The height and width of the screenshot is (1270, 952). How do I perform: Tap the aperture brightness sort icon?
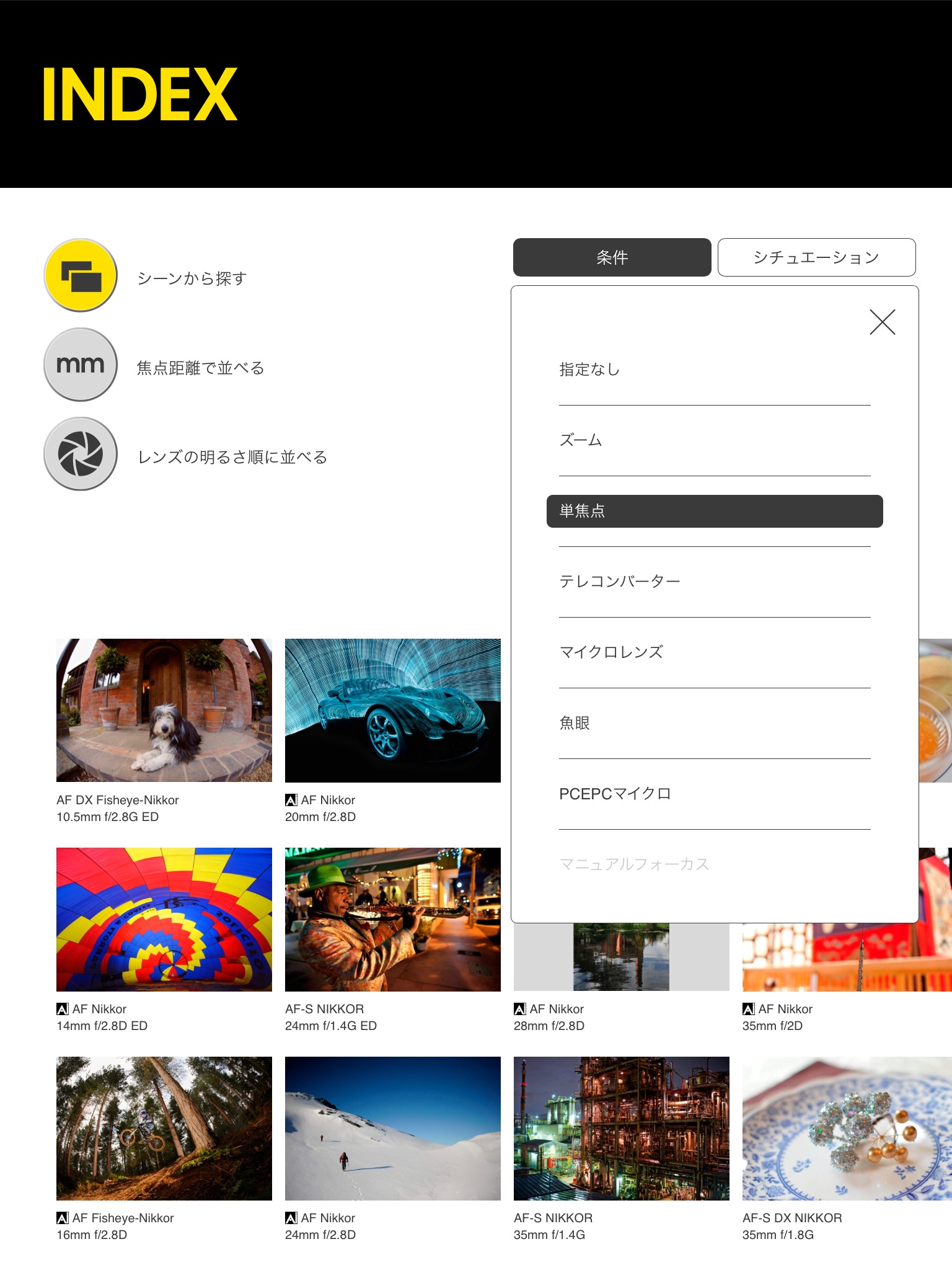point(81,454)
